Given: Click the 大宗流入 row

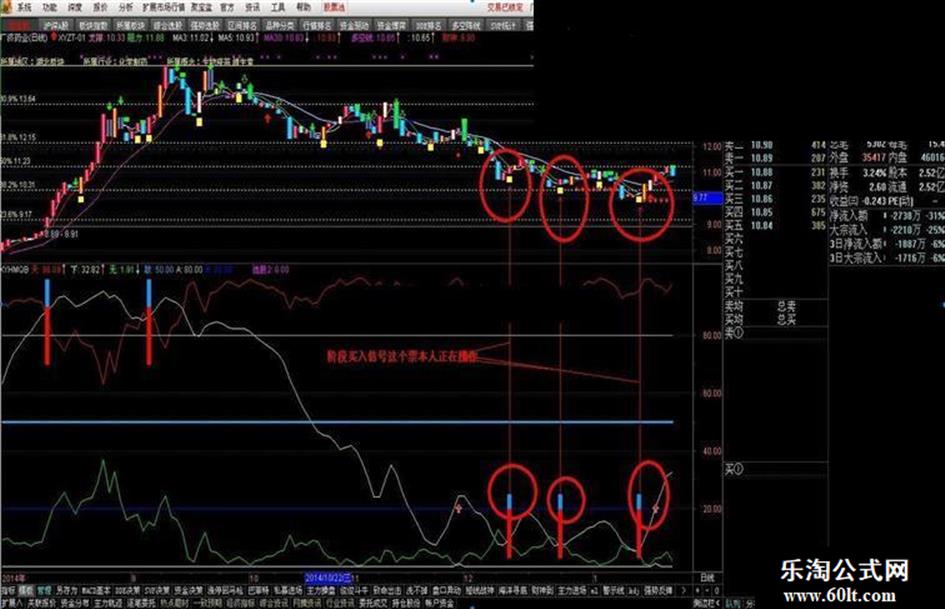Looking at the screenshot, I should [887, 230].
